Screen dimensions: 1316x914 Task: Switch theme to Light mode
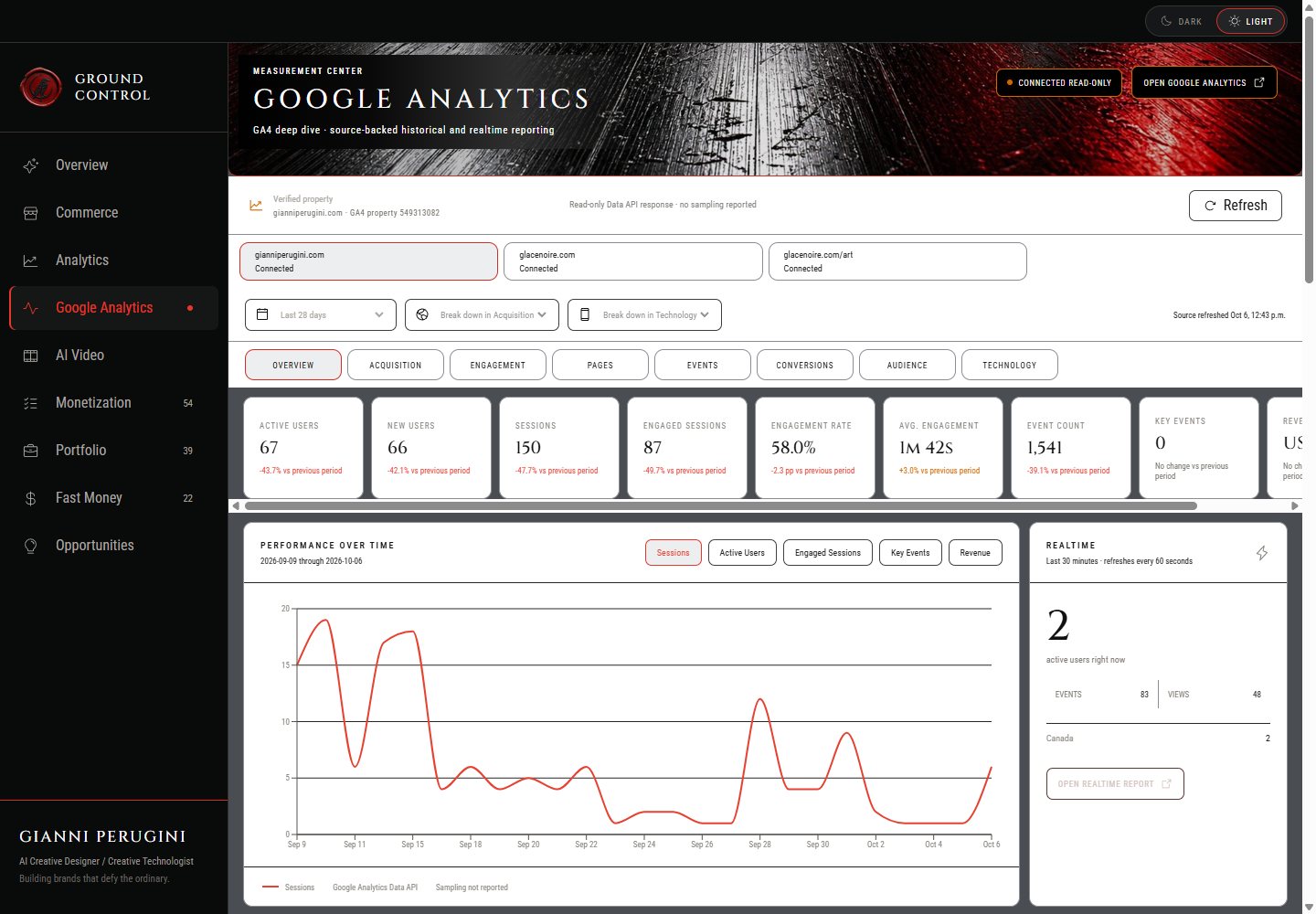(1250, 21)
